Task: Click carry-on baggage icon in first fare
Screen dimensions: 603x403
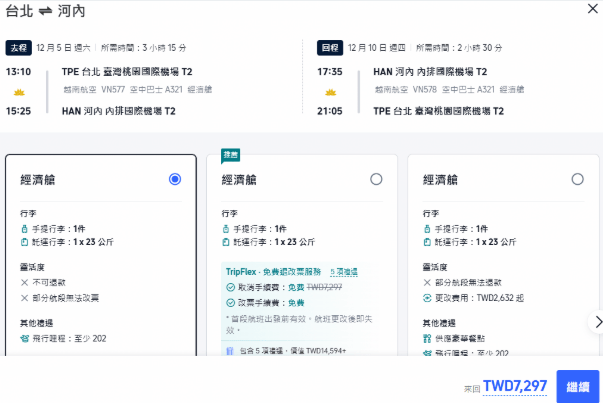Action: [x=24, y=229]
